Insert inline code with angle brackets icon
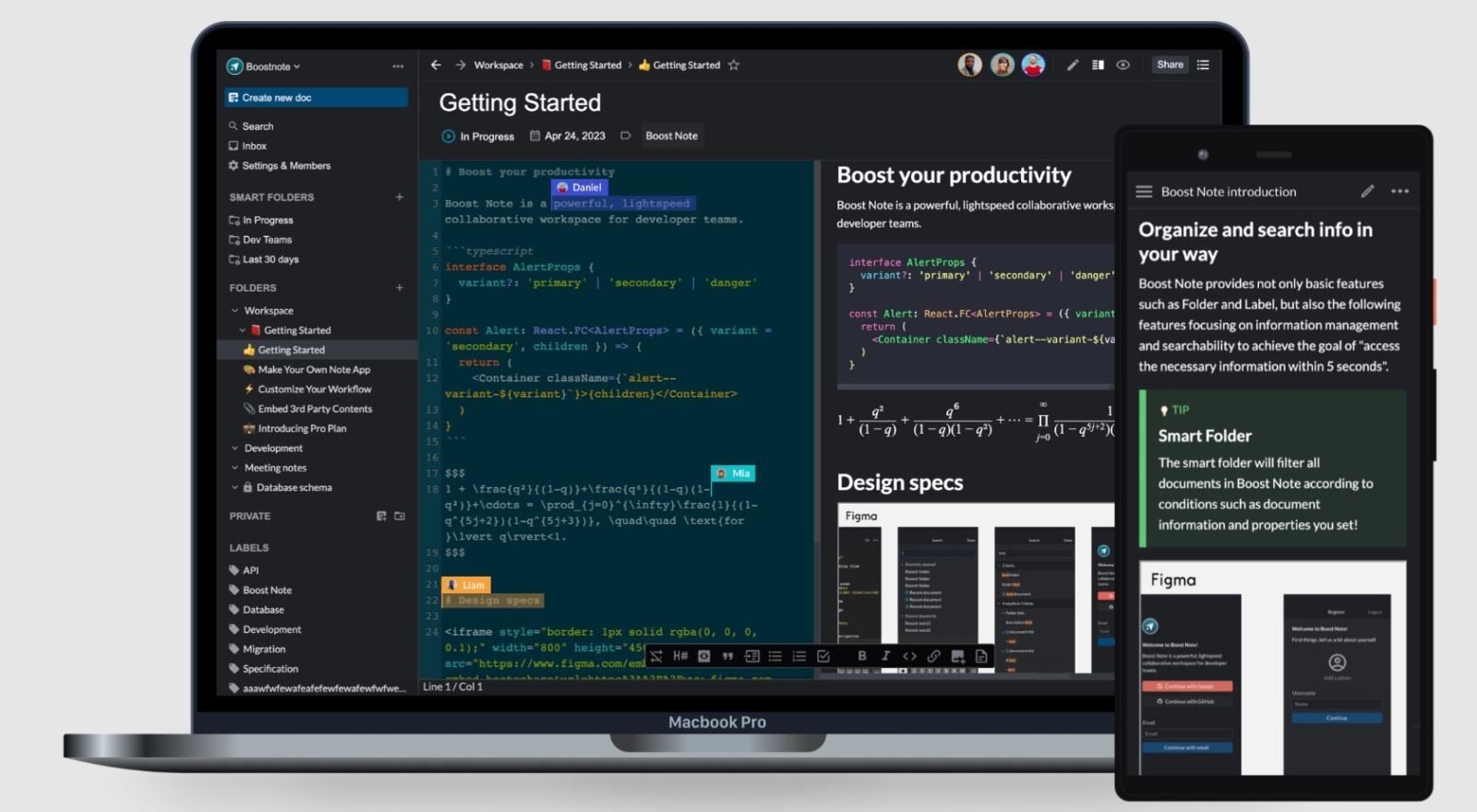 pyautogui.click(x=909, y=656)
